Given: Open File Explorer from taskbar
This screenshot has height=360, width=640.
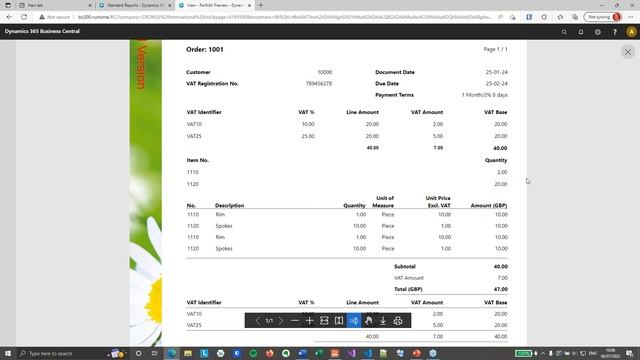Looking at the screenshot, I should [188, 353].
